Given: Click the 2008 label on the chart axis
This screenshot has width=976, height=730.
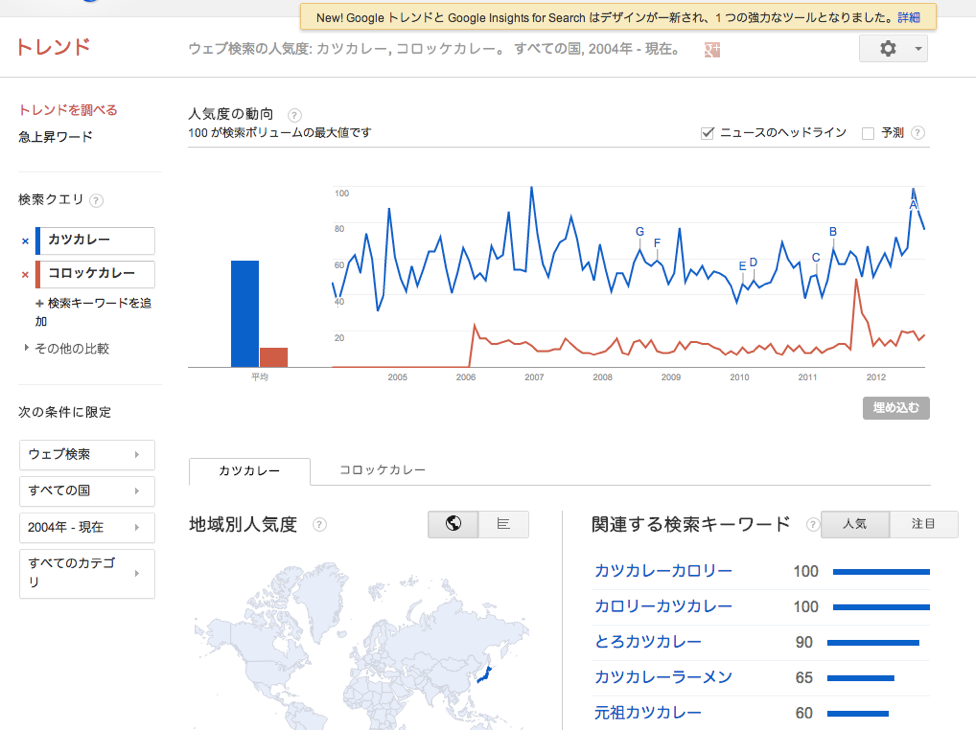Looking at the screenshot, I should point(603,377).
